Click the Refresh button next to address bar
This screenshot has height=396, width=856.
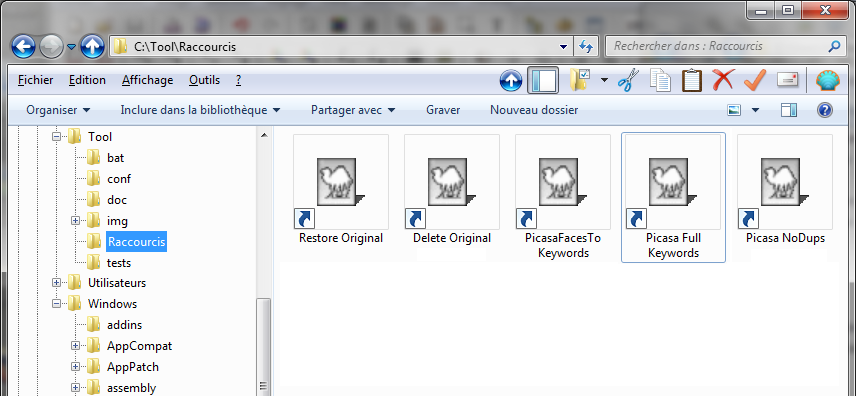tap(585, 46)
